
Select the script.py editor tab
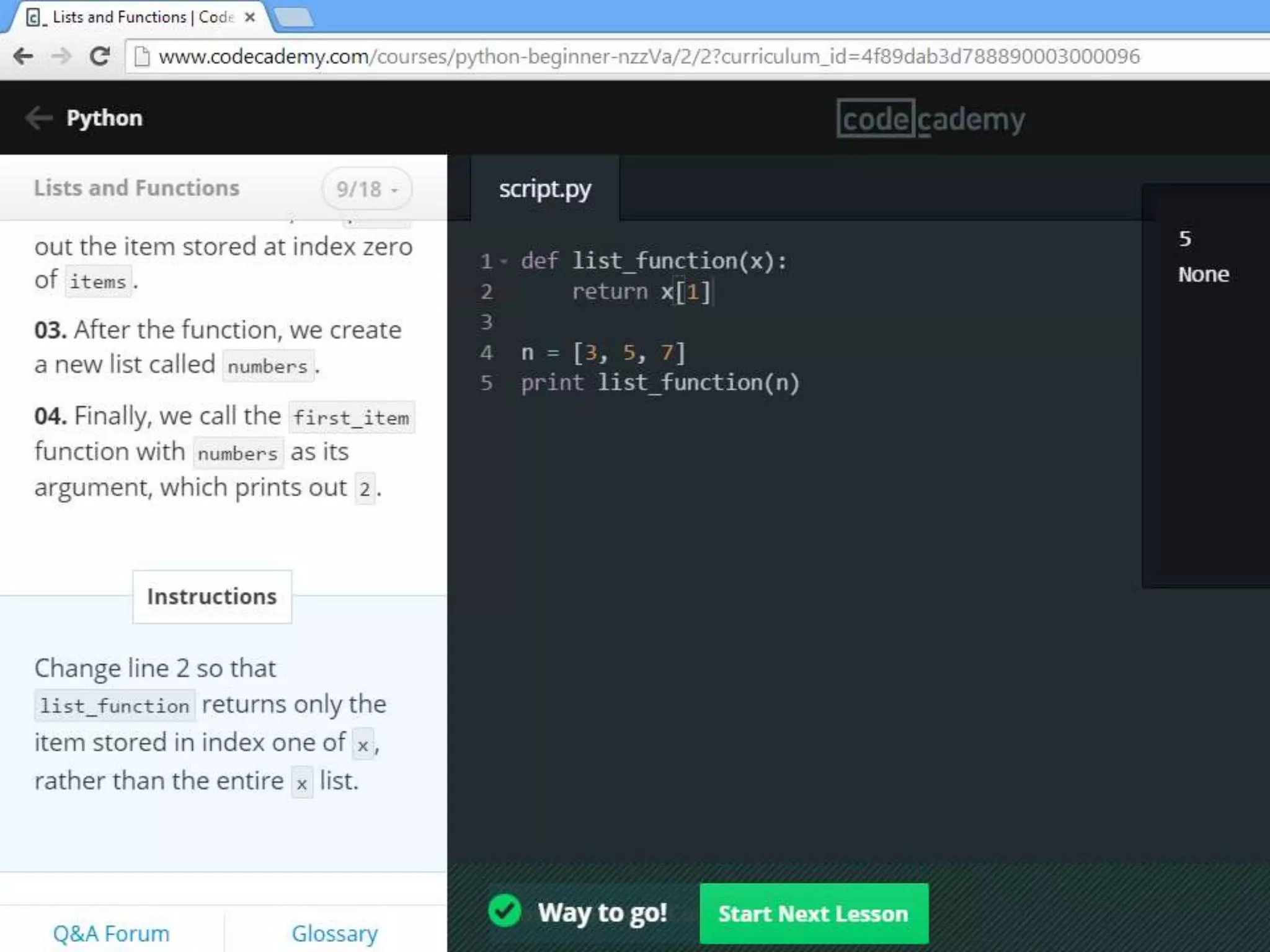click(545, 188)
